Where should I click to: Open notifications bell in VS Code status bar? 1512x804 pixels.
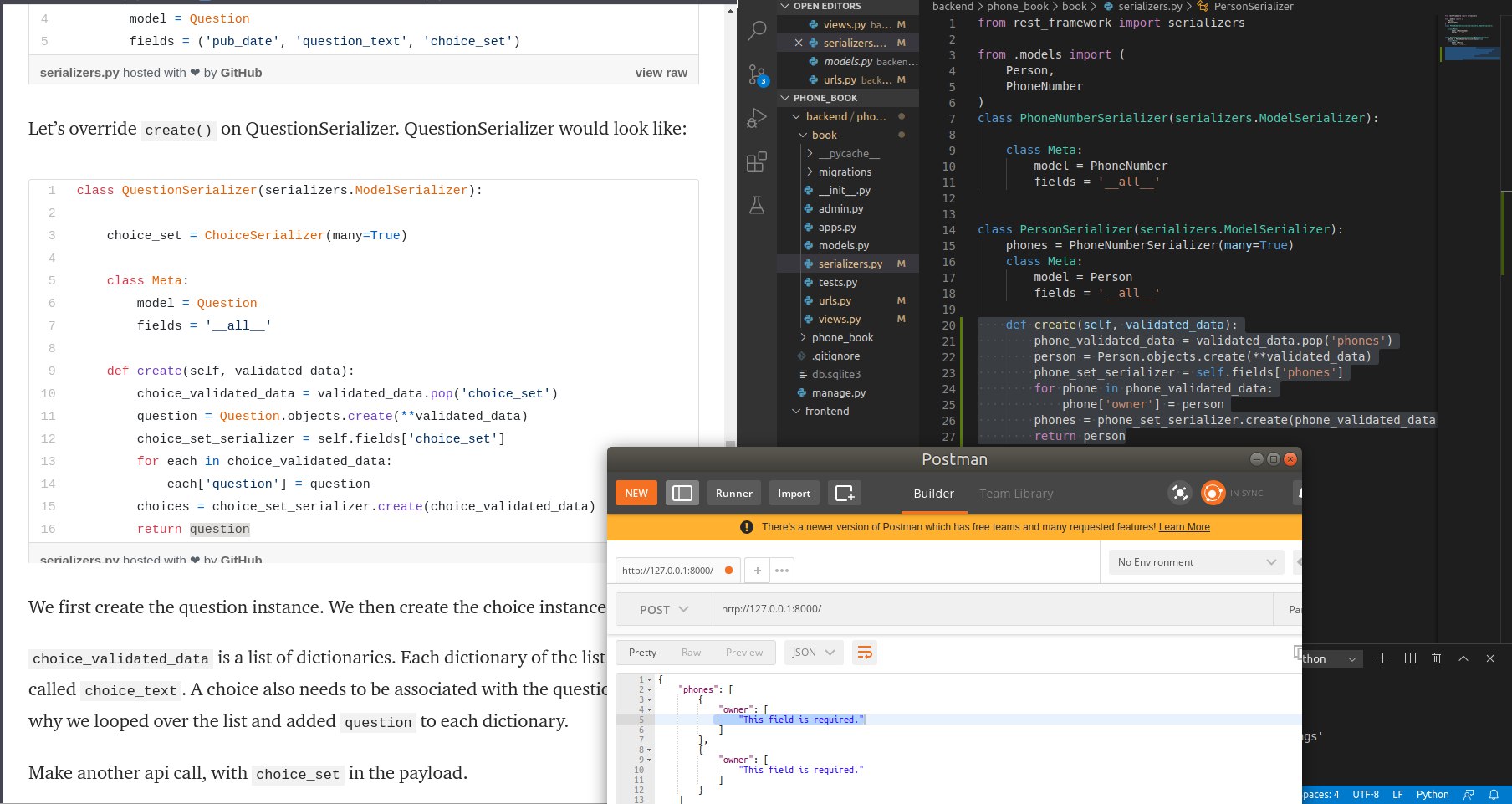(x=1494, y=795)
